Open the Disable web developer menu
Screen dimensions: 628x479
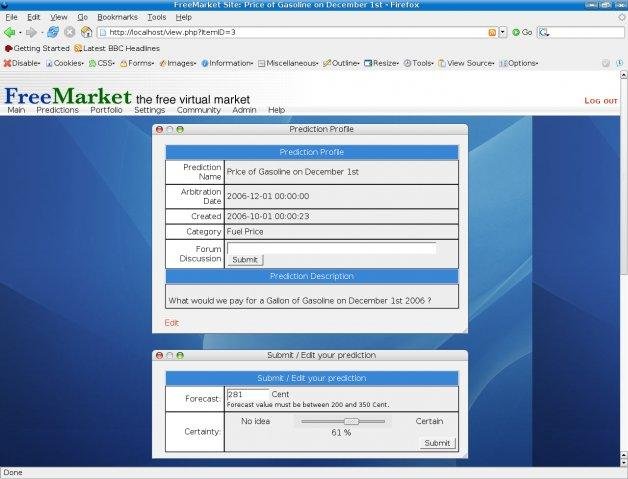tap(22, 63)
